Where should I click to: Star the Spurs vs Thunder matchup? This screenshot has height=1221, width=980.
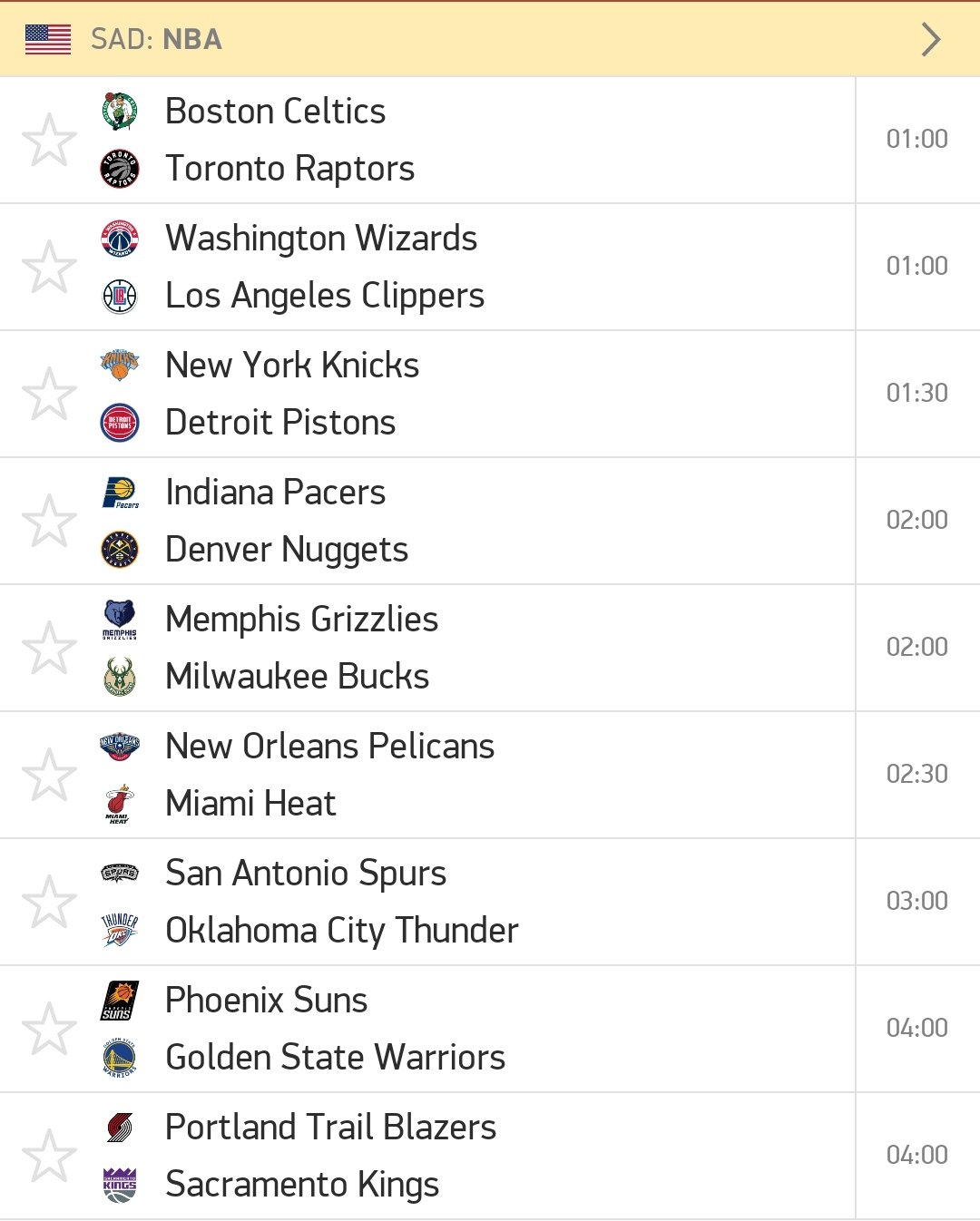pyautogui.click(x=49, y=902)
